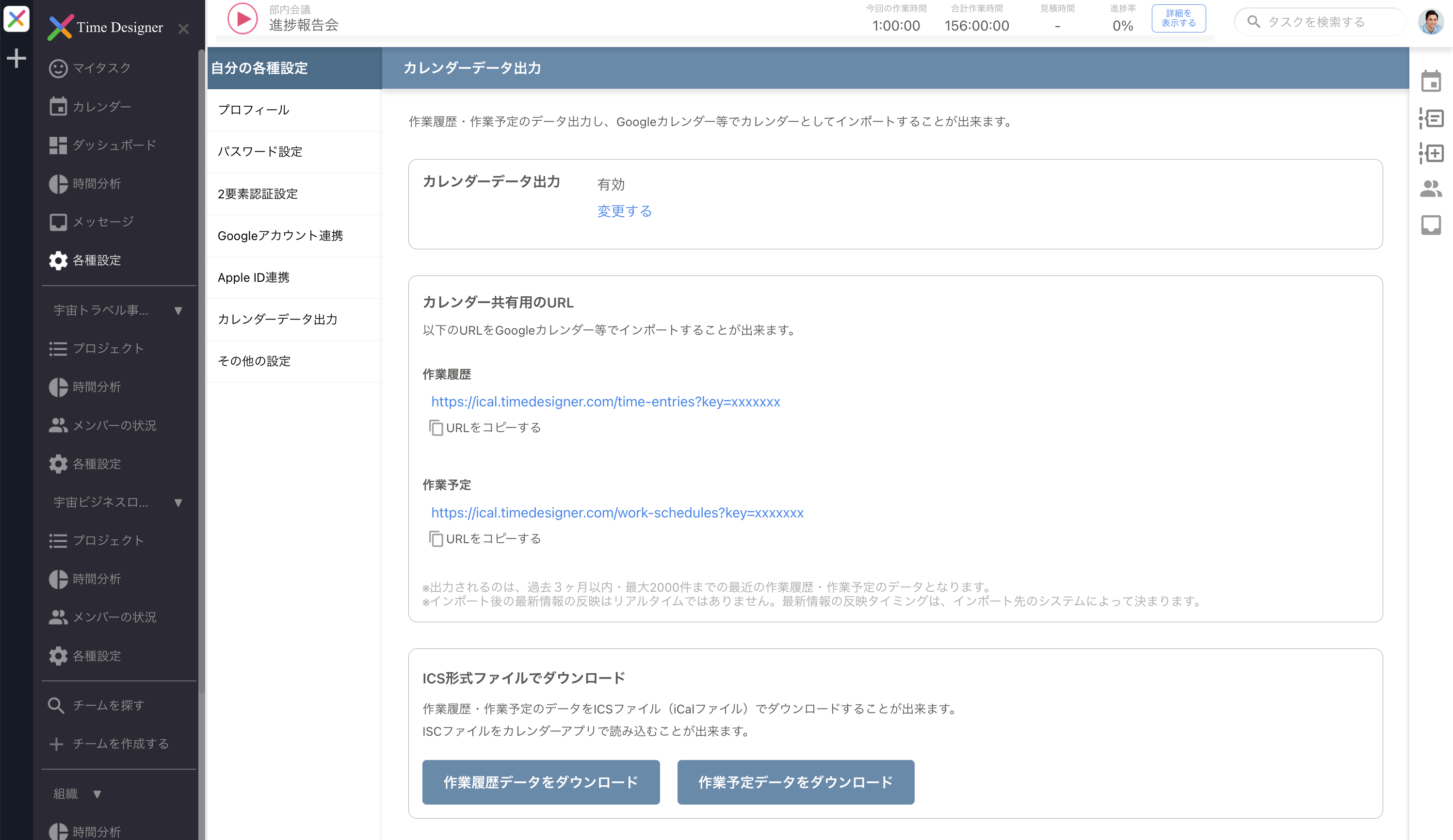Open メッセージ via the message icon
1453x840 pixels.
point(58,221)
